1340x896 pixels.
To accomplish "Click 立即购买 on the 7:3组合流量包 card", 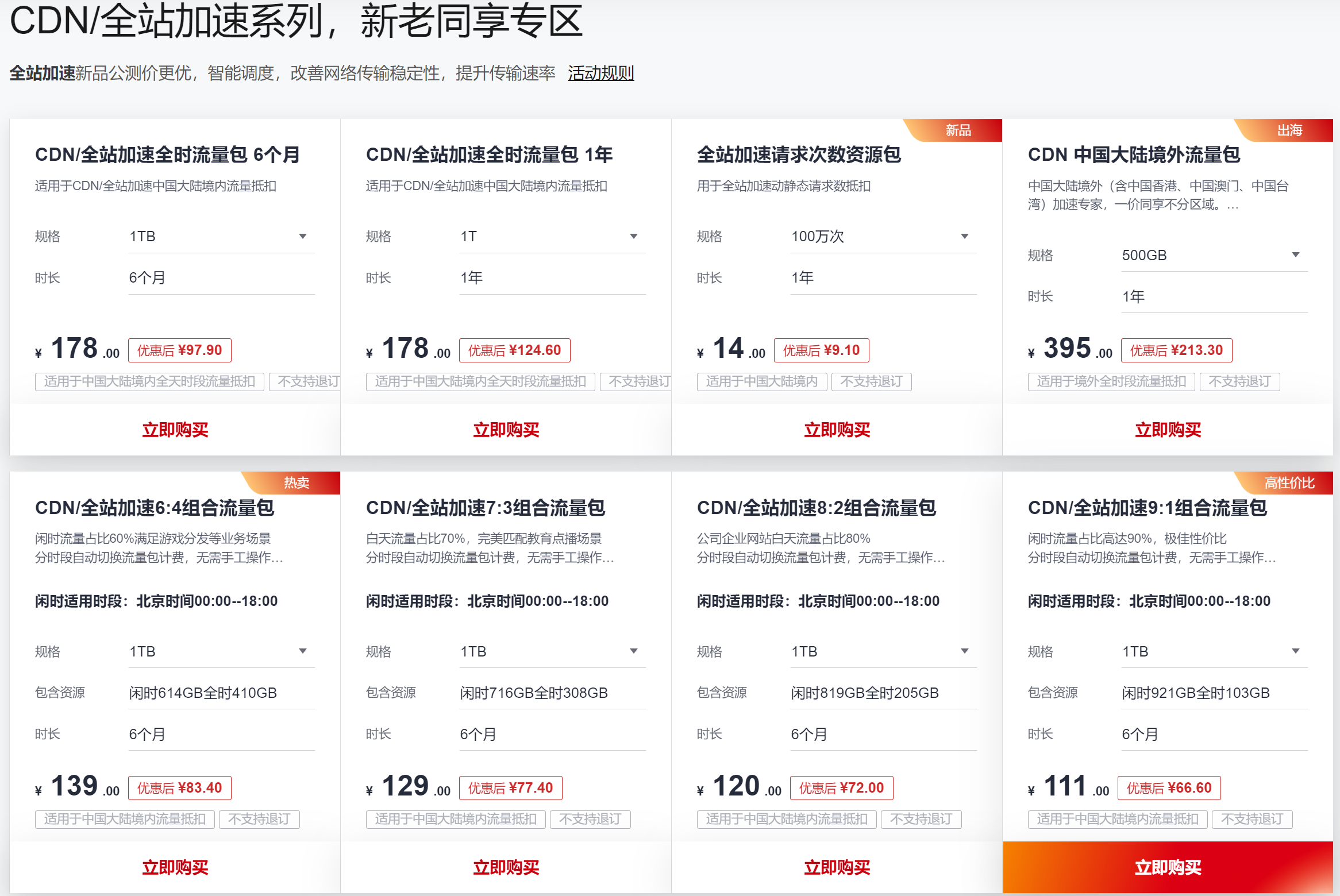I will pyautogui.click(x=506, y=867).
